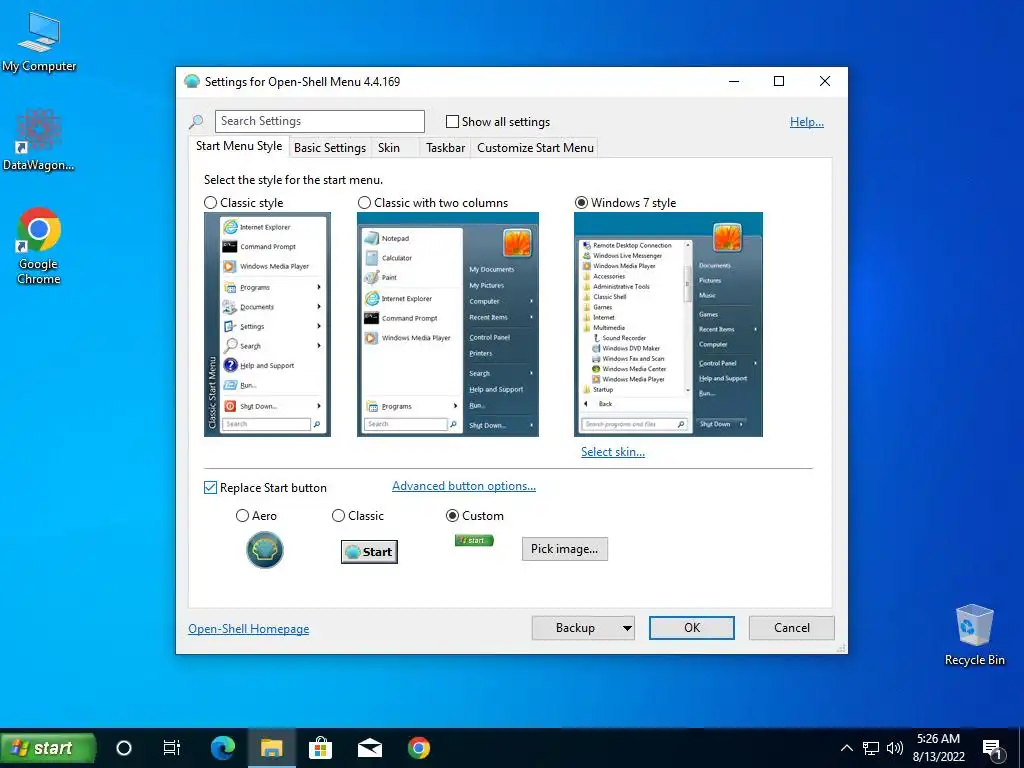The width and height of the screenshot is (1024, 768).
Task: Open the Help... link
Action: 807,121
